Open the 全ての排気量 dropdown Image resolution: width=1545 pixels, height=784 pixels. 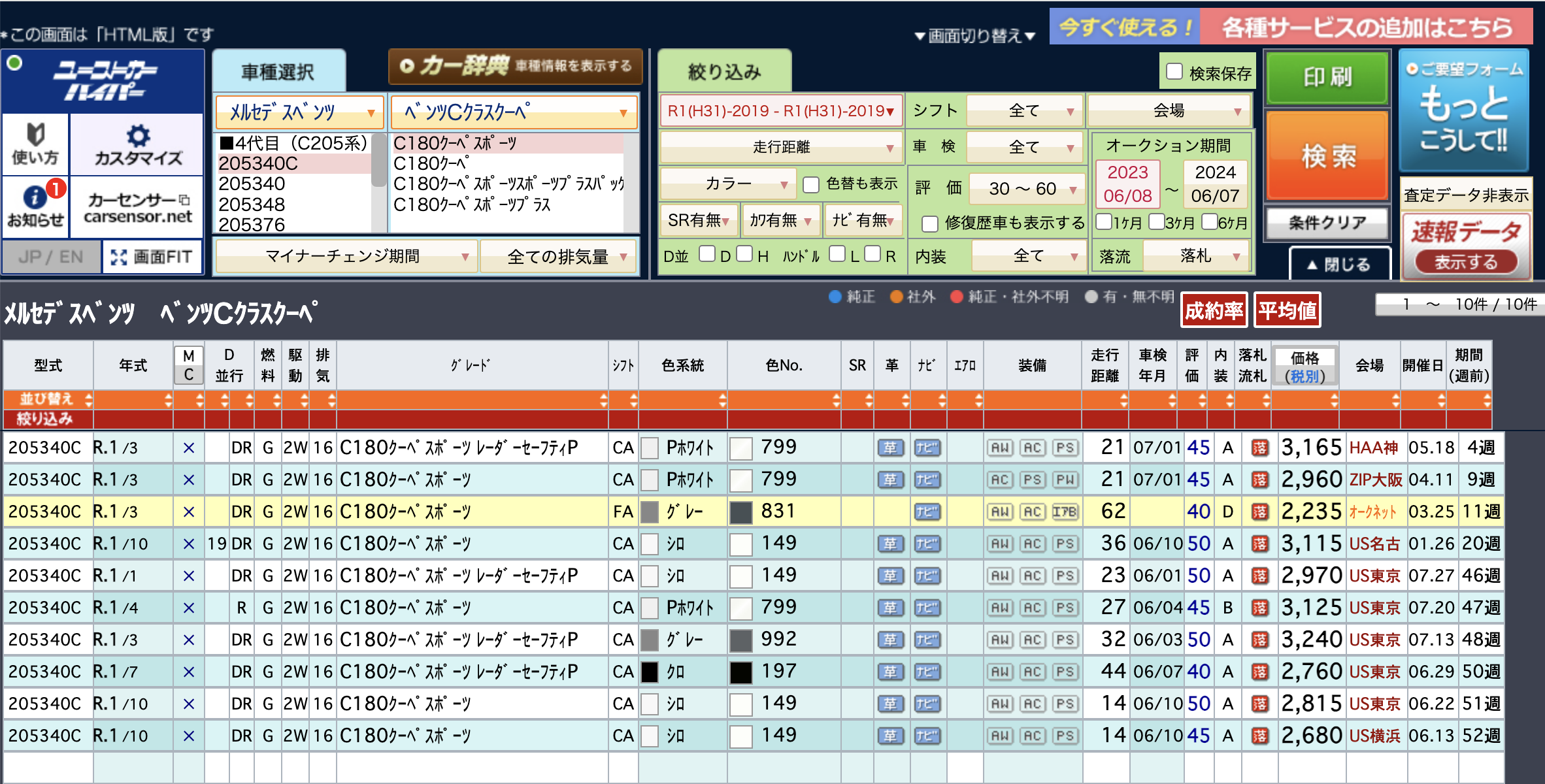[559, 256]
